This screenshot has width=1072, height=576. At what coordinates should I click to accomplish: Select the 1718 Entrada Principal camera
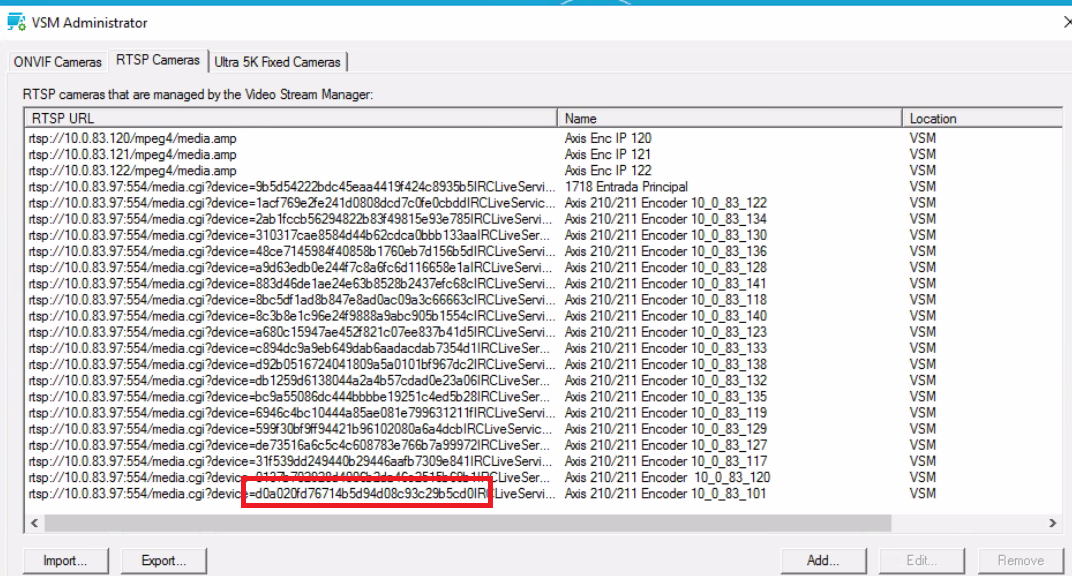coord(626,187)
